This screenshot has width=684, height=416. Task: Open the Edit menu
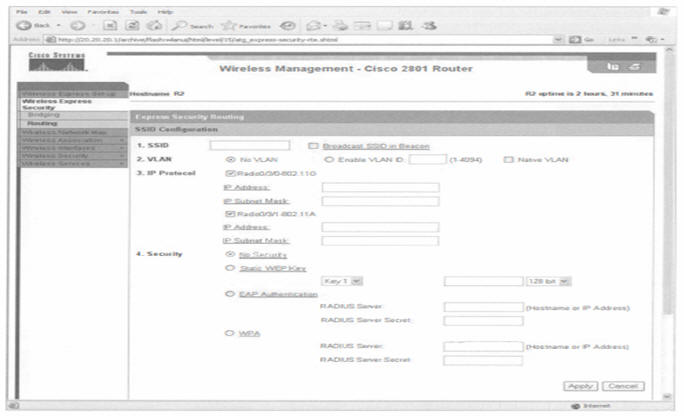click(x=44, y=12)
